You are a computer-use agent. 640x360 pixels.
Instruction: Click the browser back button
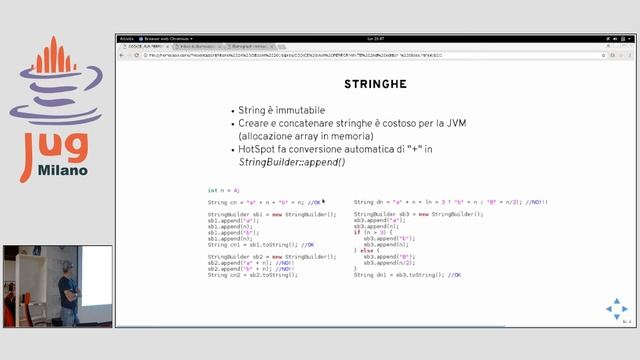pos(122,55)
